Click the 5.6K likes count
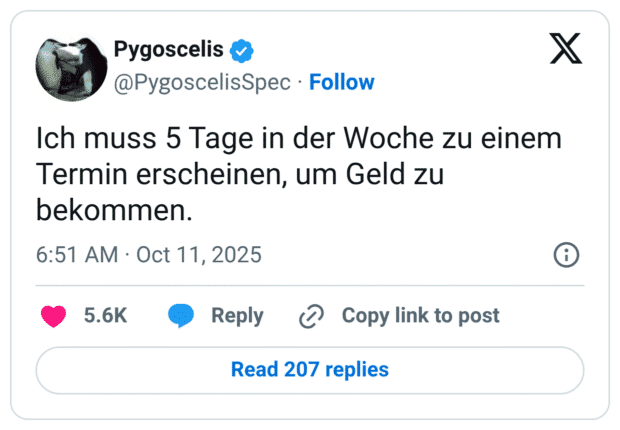This screenshot has width=620, height=430. click(x=105, y=316)
